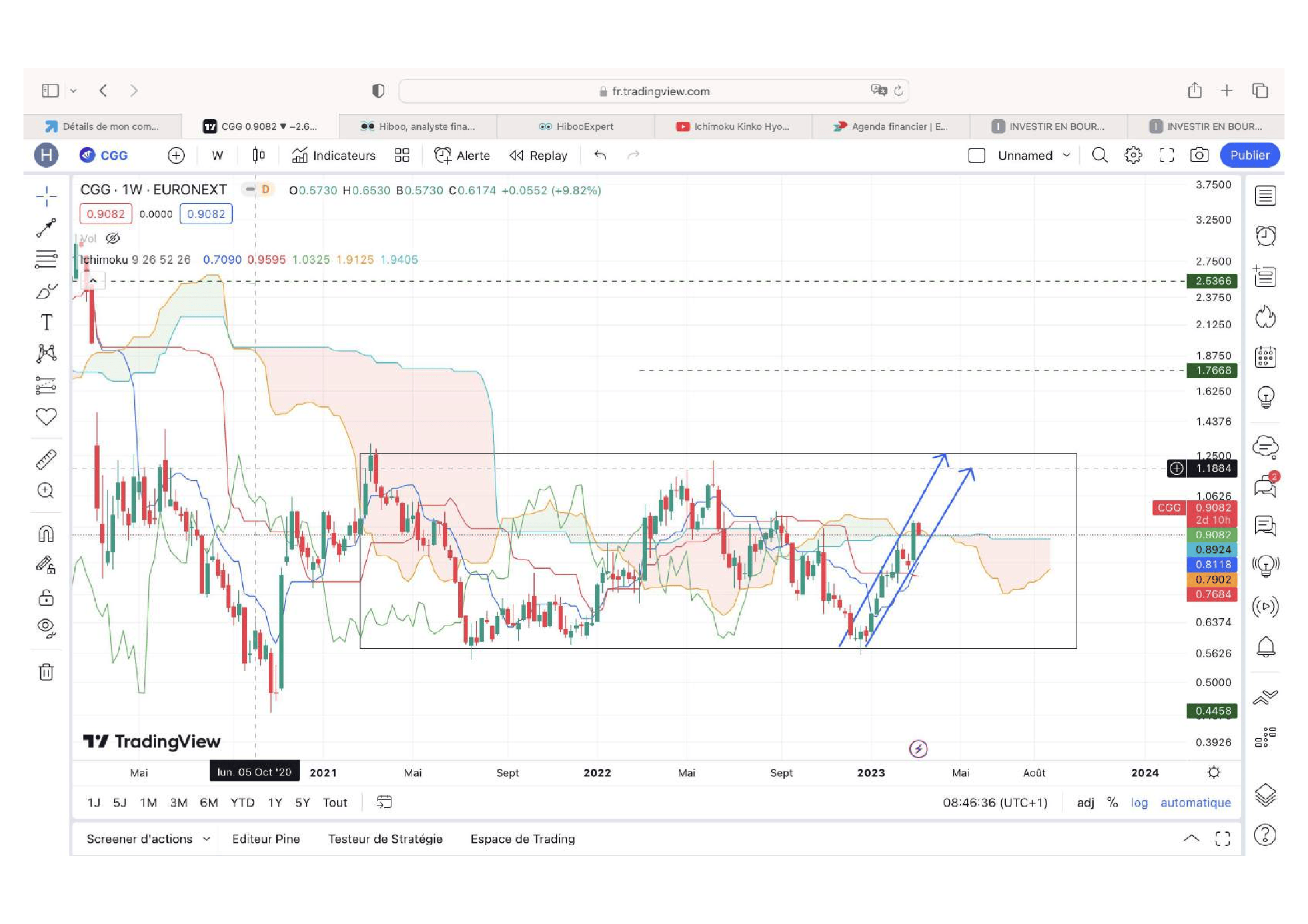Collapse the indicator legend chevron
This screenshot has width=1308, height=924.
tap(93, 281)
